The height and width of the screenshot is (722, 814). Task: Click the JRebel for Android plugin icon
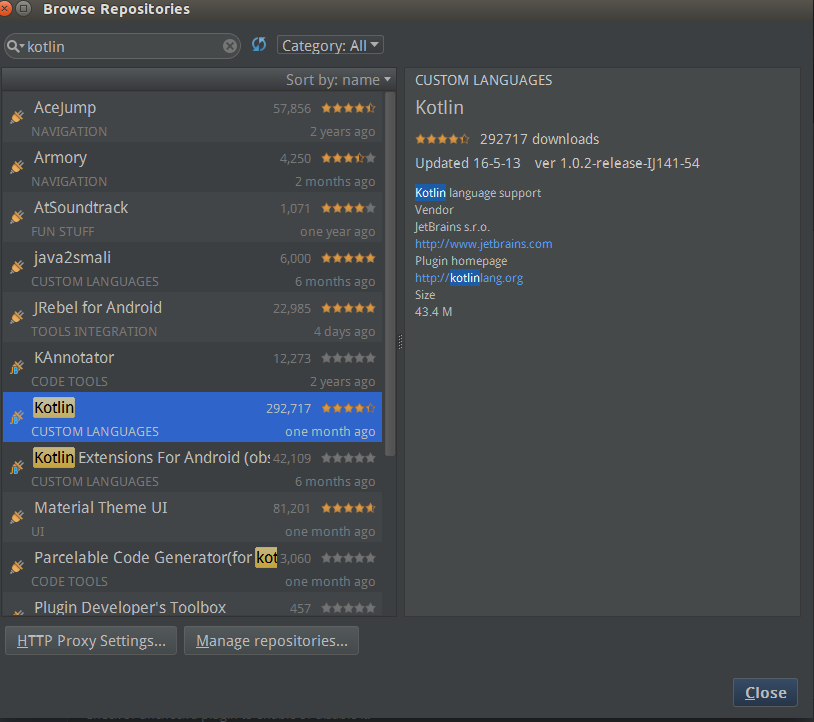coord(17,317)
